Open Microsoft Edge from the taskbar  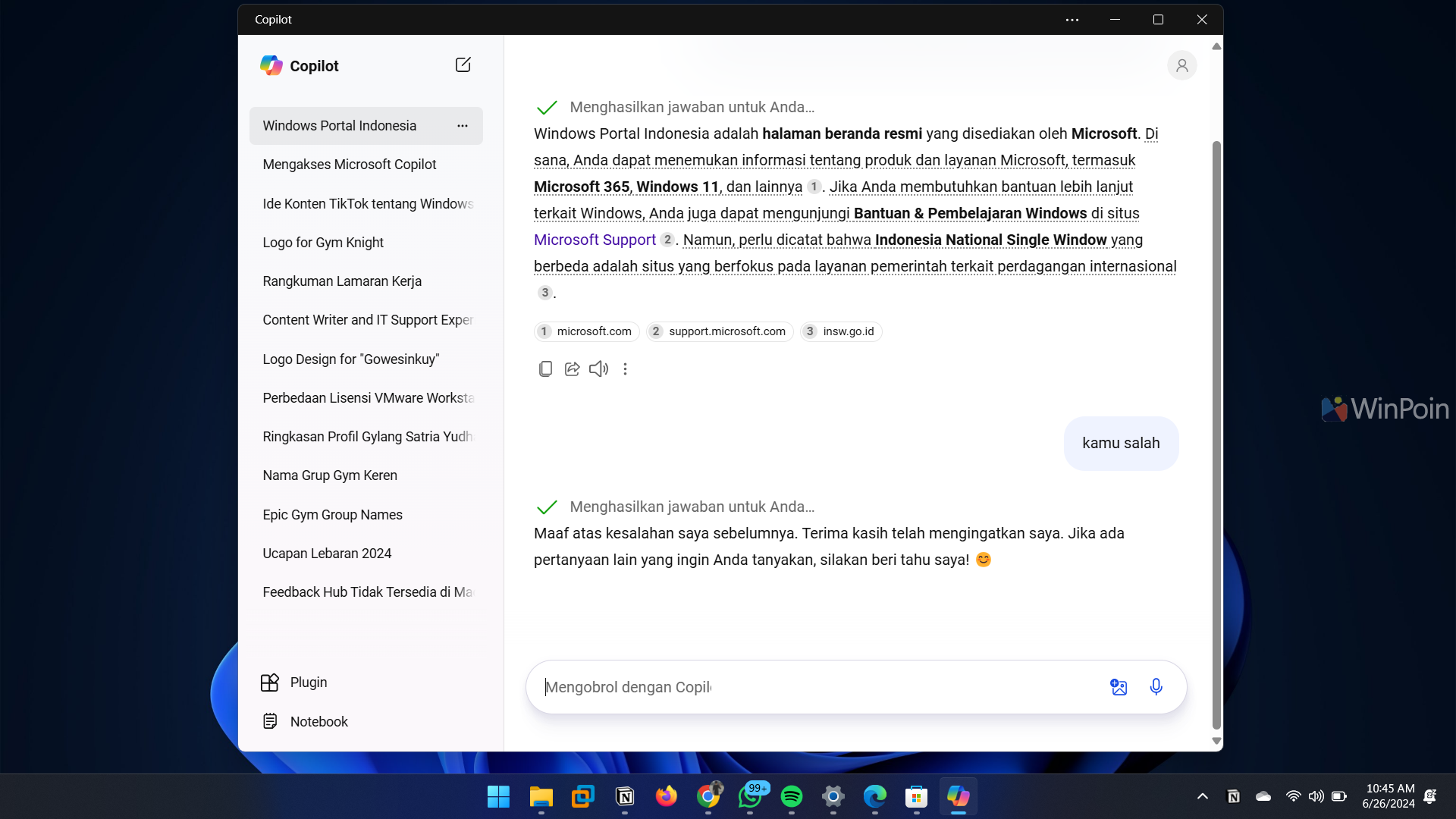tap(875, 797)
